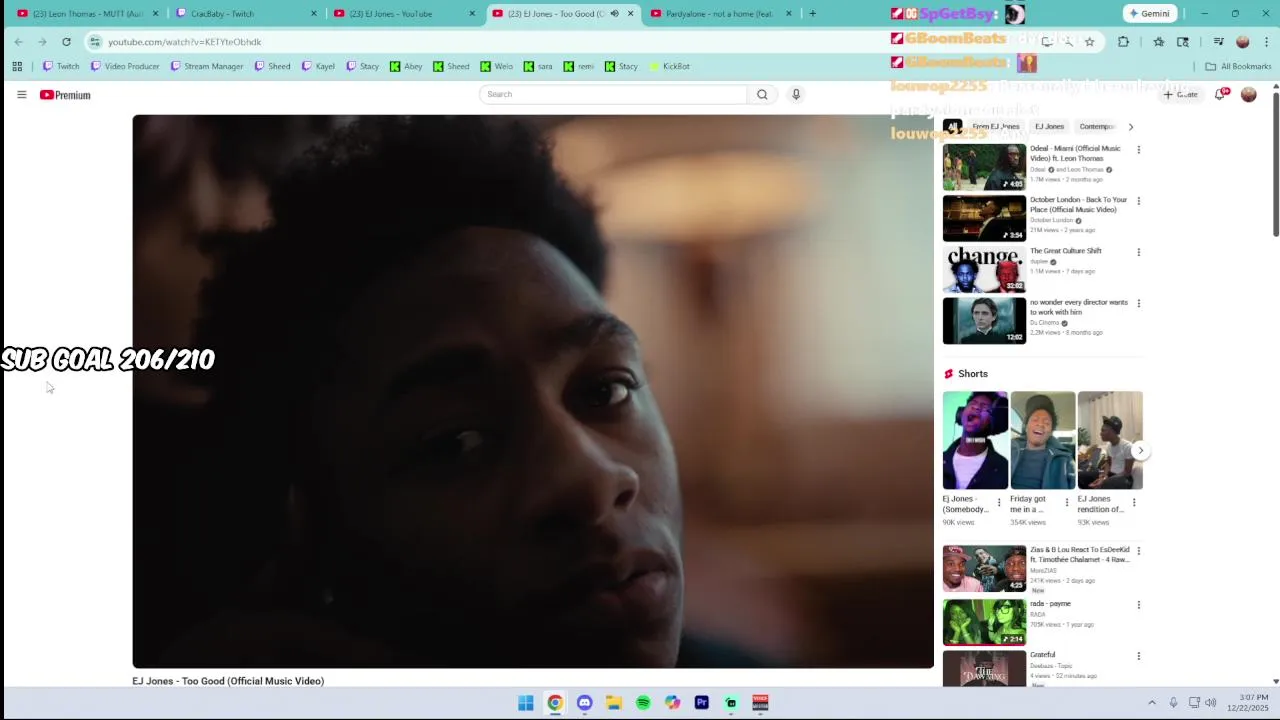Open Video Producer bookmark
Viewport: 1280px width, 720px height.
[x=125, y=66]
